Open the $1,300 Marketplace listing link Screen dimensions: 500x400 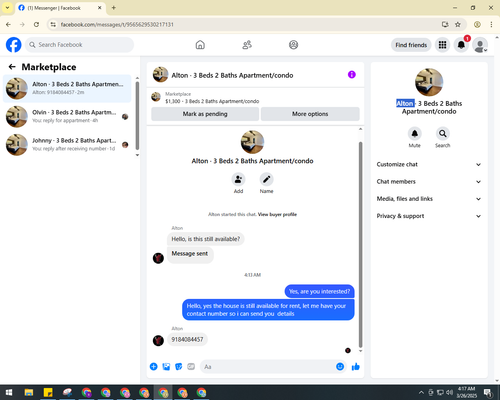tap(212, 101)
